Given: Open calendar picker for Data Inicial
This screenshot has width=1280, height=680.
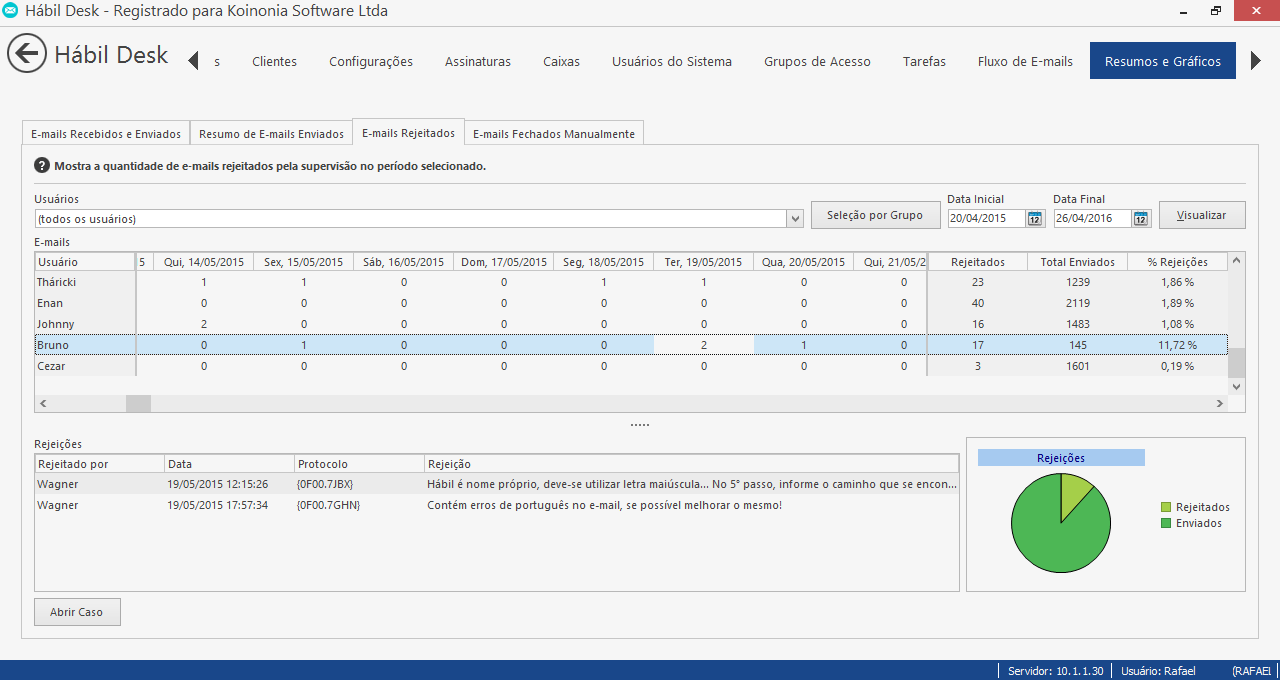Looking at the screenshot, I should (x=1035, y=218).
